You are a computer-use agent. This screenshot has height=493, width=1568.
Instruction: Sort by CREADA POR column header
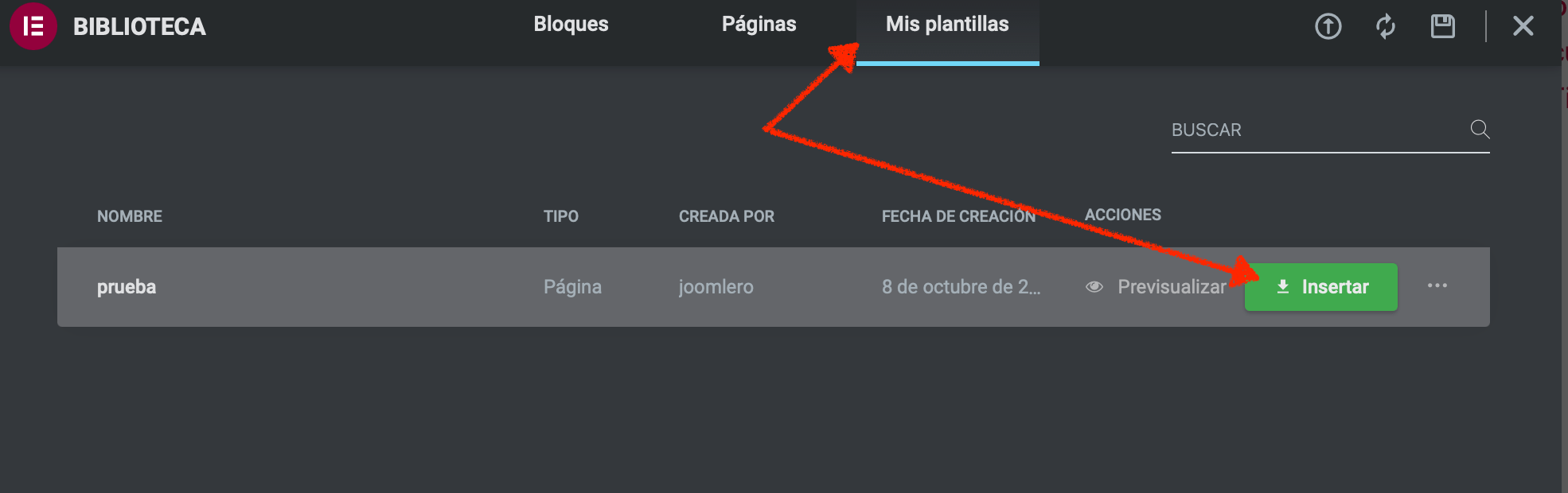[727, 216]
